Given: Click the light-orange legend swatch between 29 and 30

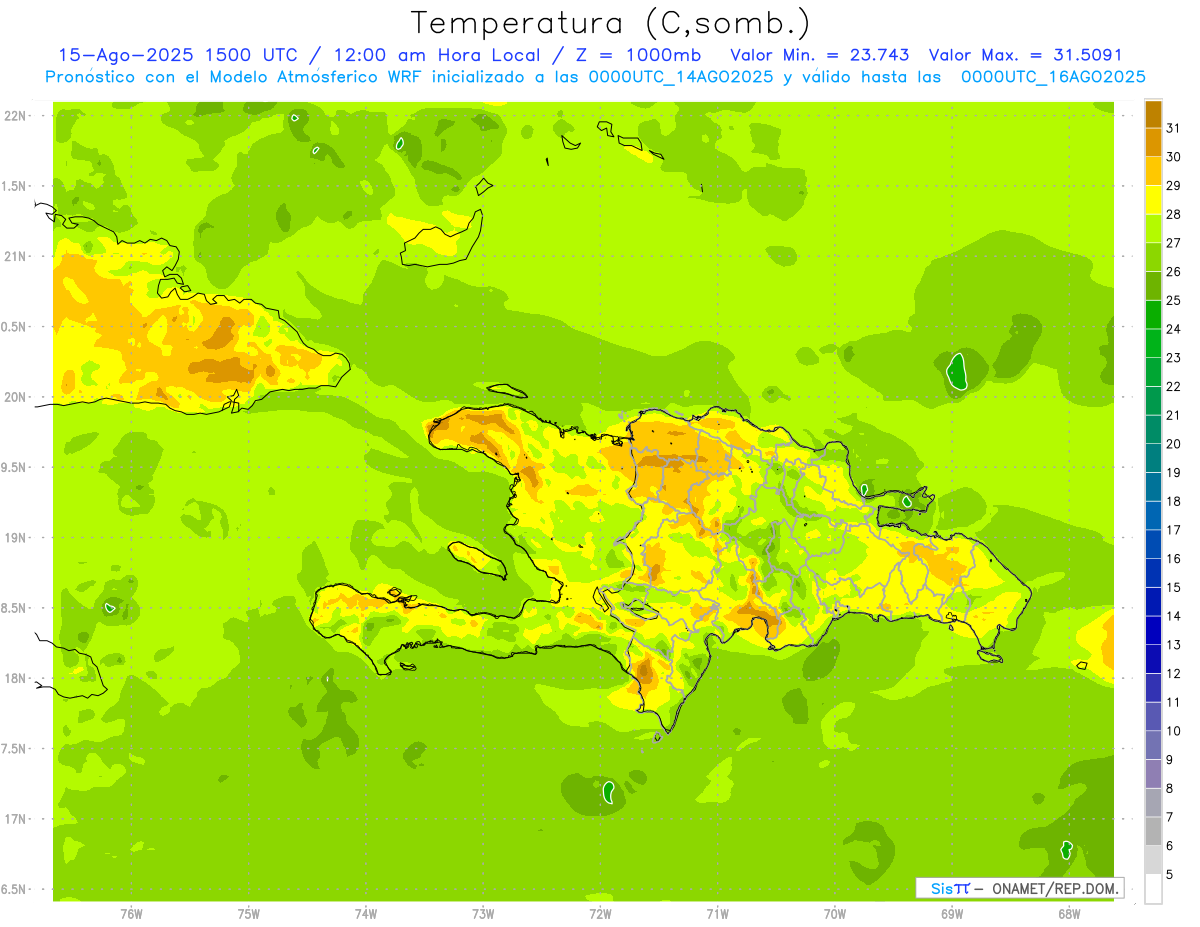Looking at the screenshot, I should 1153,172.
